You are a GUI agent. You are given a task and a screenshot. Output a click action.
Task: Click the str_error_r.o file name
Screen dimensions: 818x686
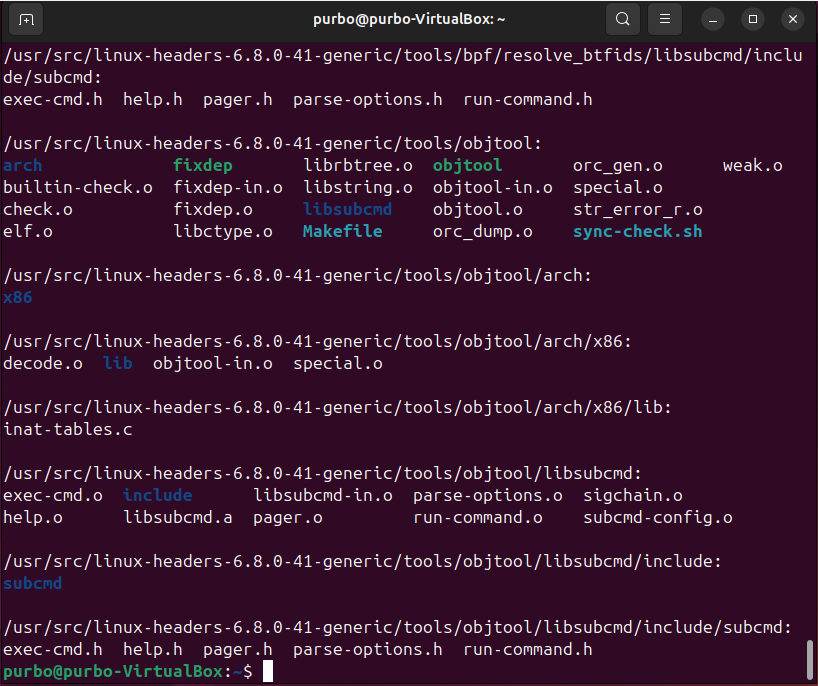pyautogui.click(x=637, y=210)
